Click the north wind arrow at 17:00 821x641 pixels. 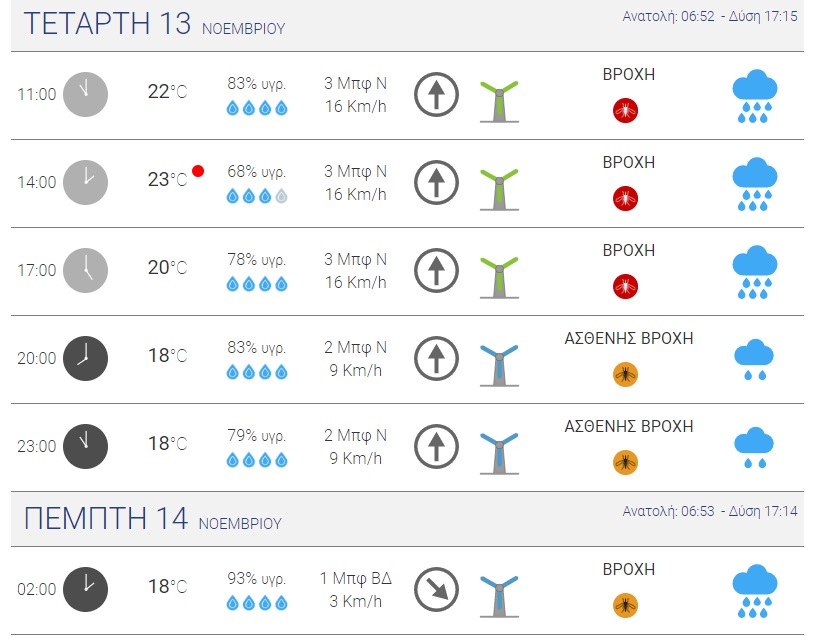(x=436, y=270)
